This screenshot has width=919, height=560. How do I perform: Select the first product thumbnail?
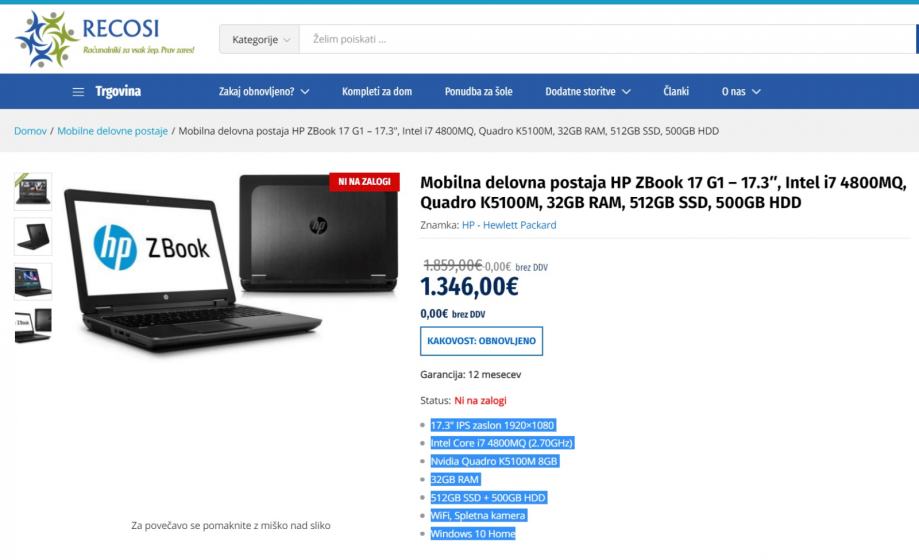(x=33, y=191)
